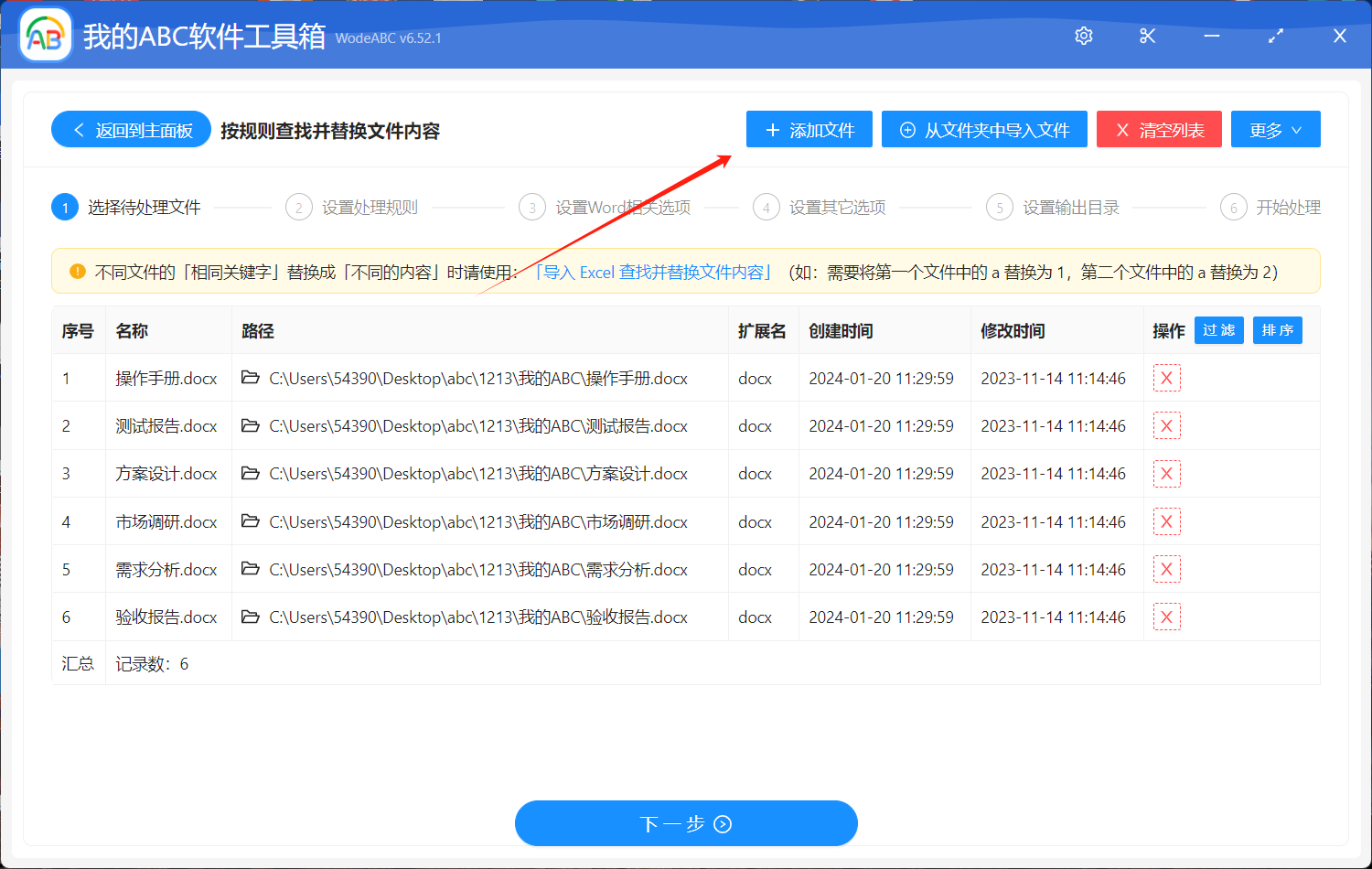Click the circled plus icon on 从文件夹中导入文件
Screen dimensions: 1372x869
point(907,130)
